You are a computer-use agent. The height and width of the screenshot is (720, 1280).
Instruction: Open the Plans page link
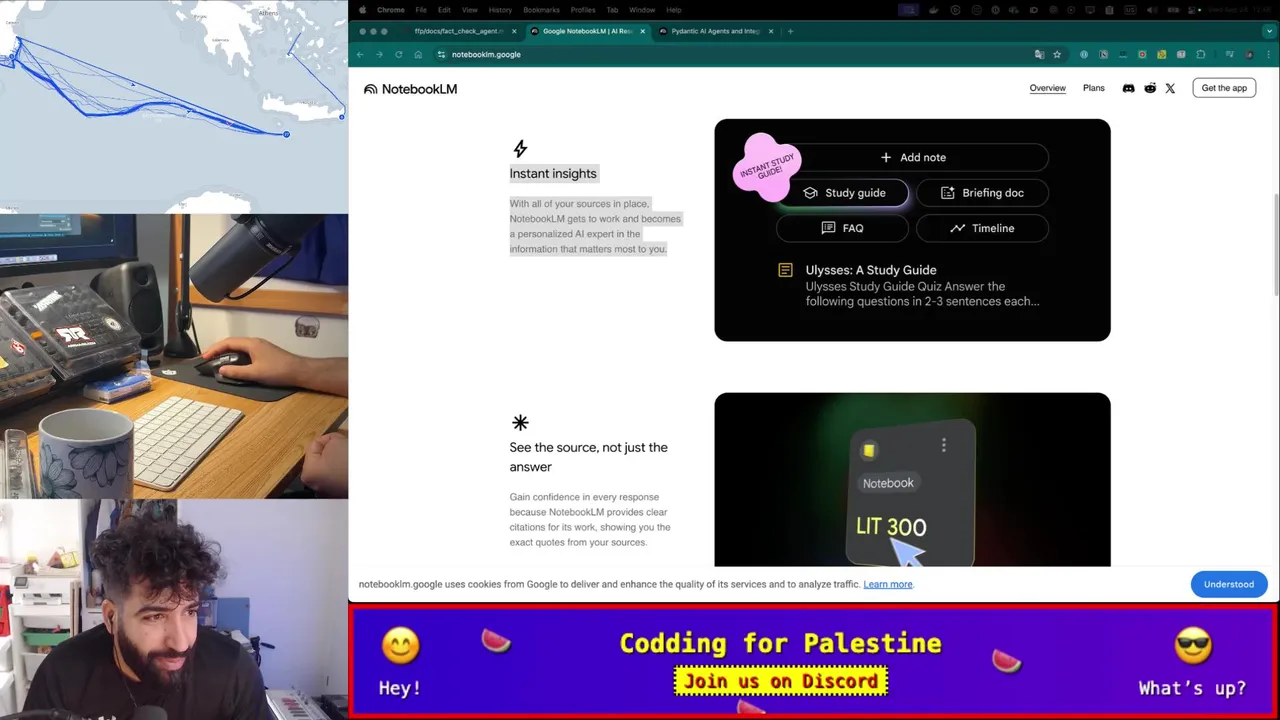point(1094,88)
